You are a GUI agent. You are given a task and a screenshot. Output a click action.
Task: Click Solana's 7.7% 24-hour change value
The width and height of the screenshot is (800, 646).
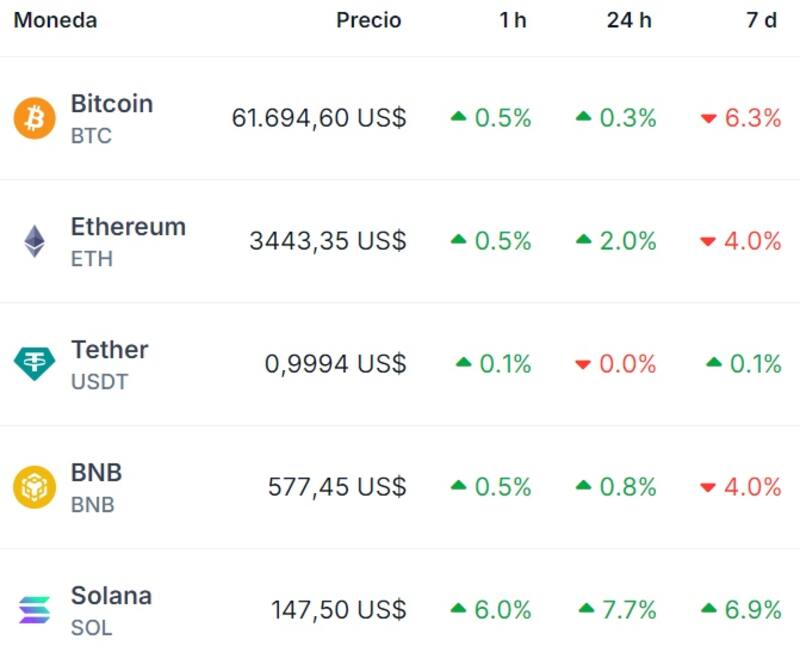pos(628,610)
